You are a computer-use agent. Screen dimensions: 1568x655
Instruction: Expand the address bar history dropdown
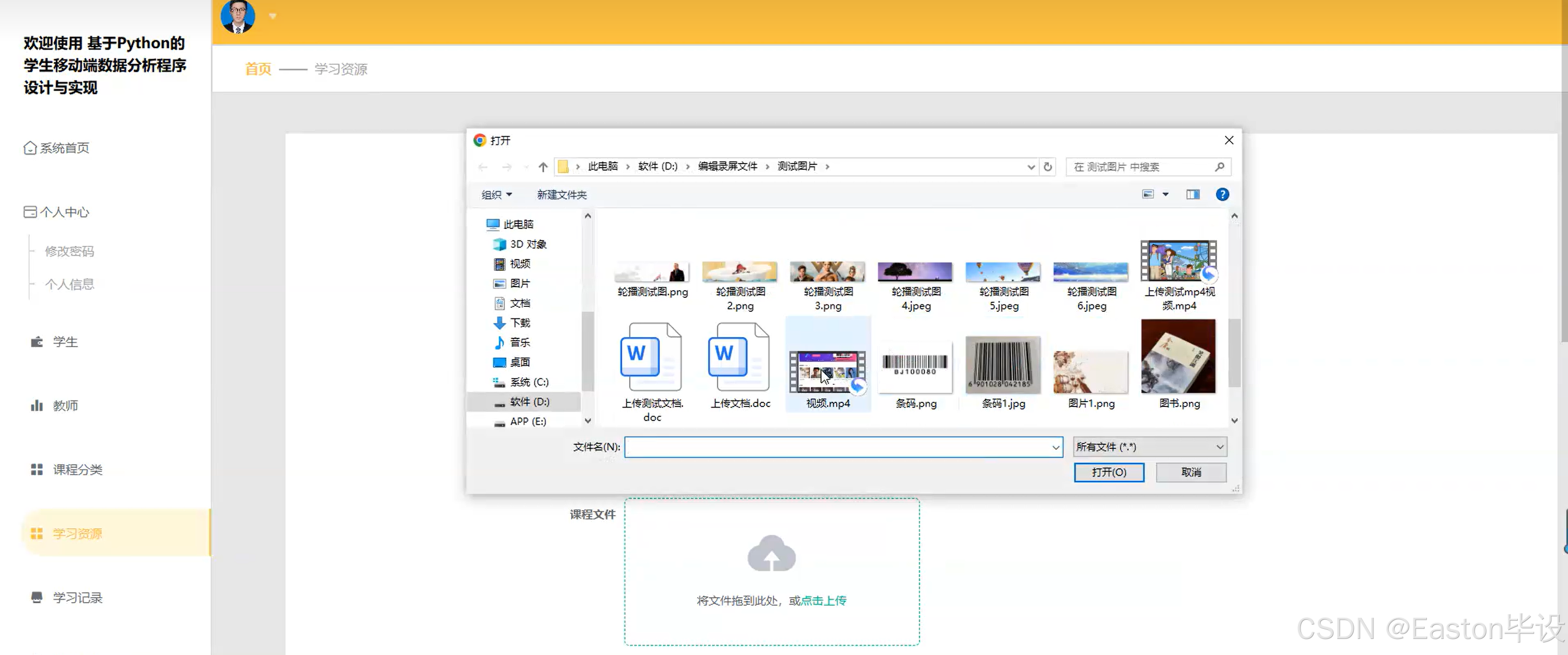click(x=1030, y=167)
